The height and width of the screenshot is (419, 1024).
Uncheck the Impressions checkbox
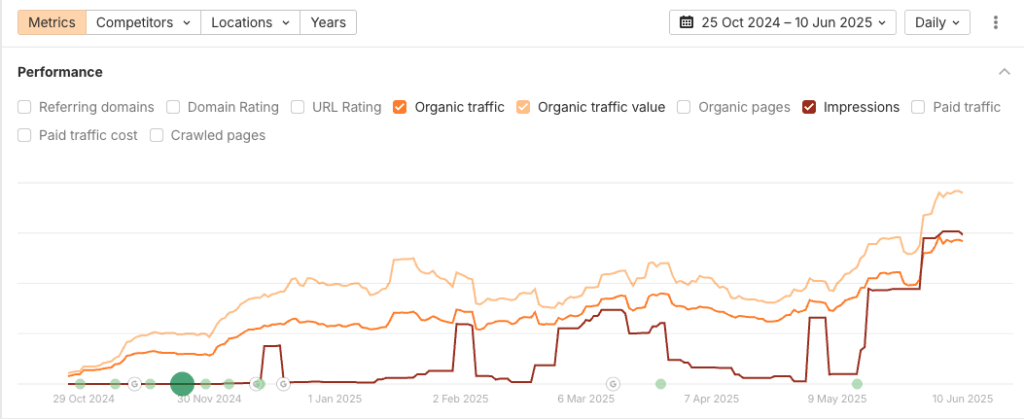pyautogui.click(x=809, y=107)
